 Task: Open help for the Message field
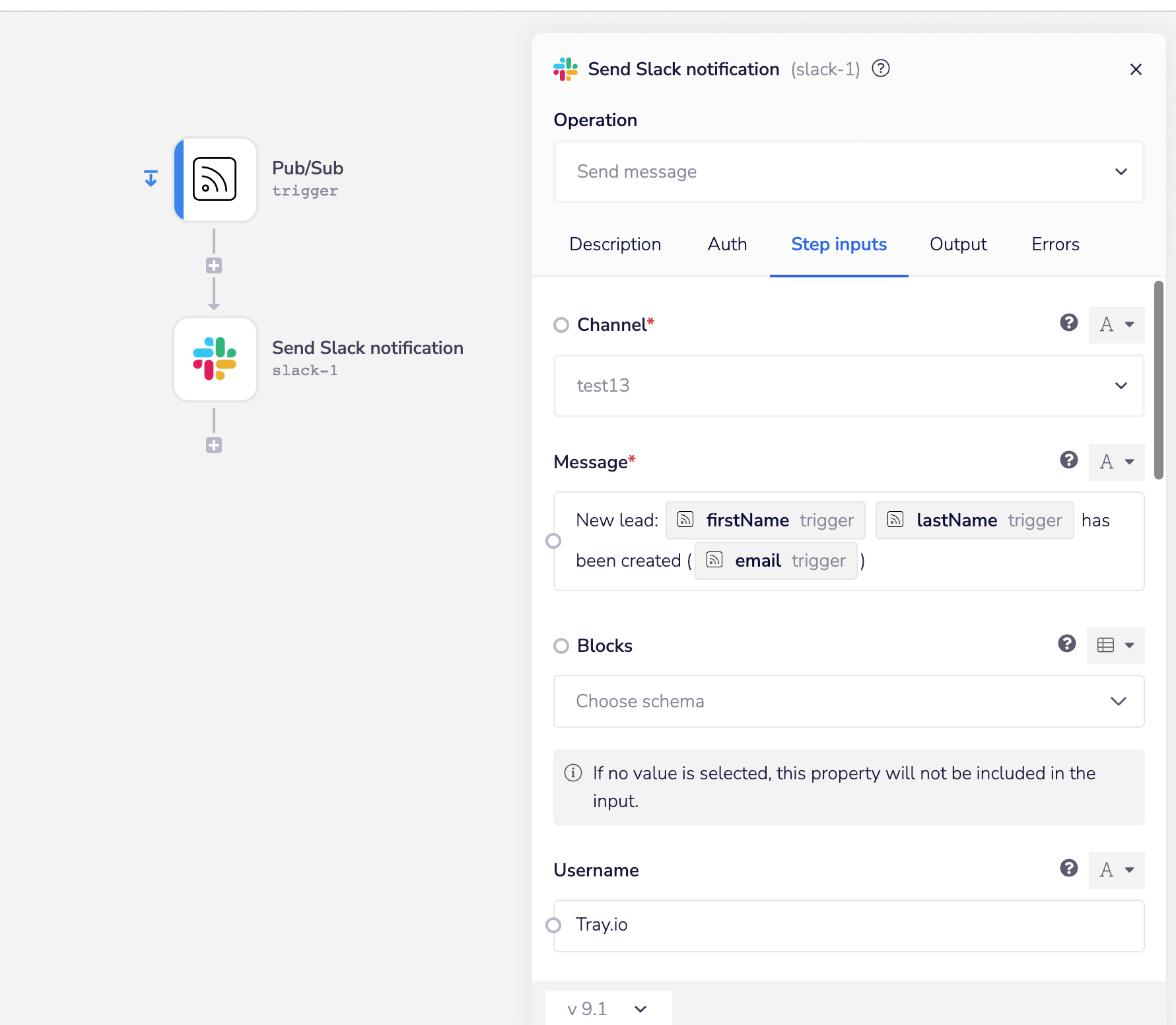click(1068, 460)
